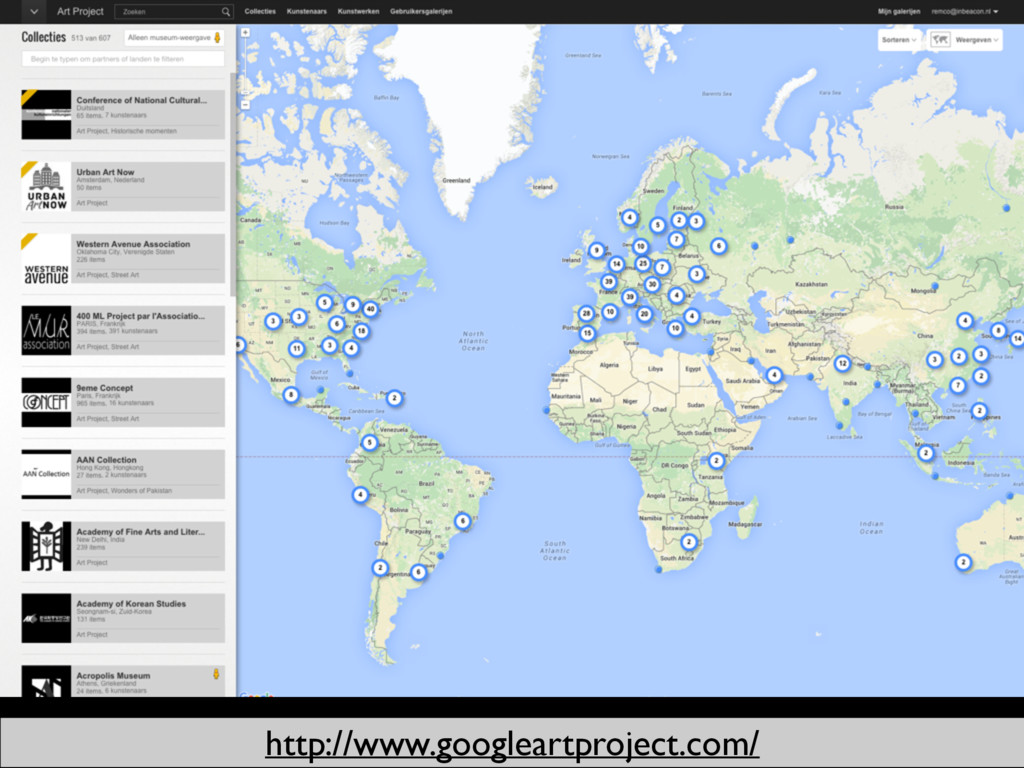Open the Gebruikersgalerijen menu item
1024x768 pixels.
coord(421,12)
